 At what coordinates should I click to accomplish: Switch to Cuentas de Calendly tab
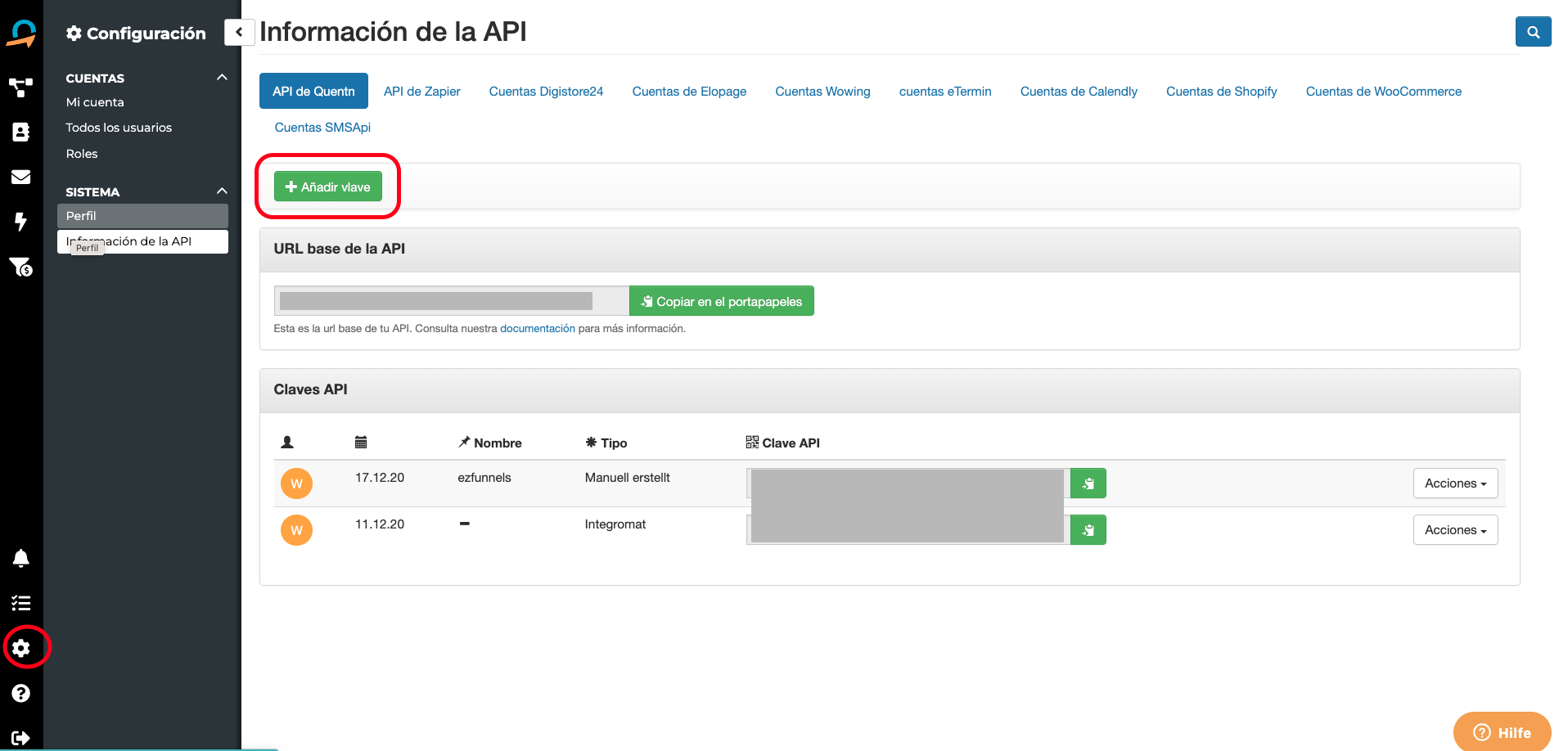pos(1079,91)
